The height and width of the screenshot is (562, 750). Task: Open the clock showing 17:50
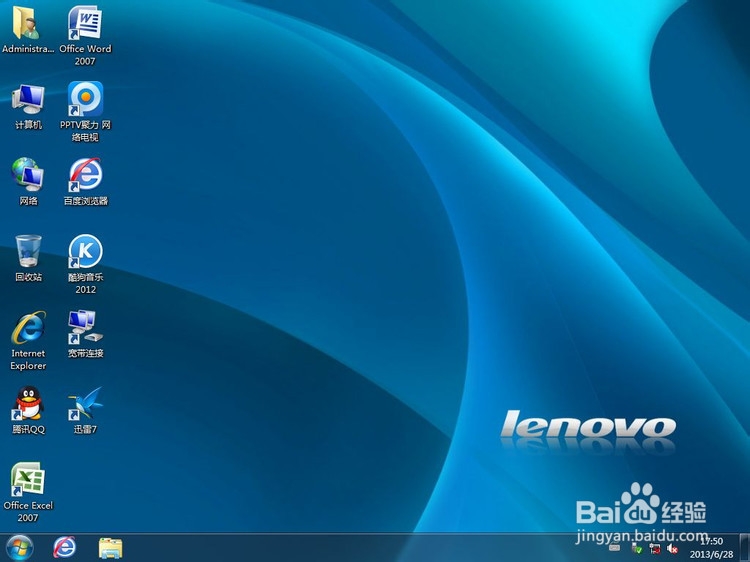click(x=711, y=548)
